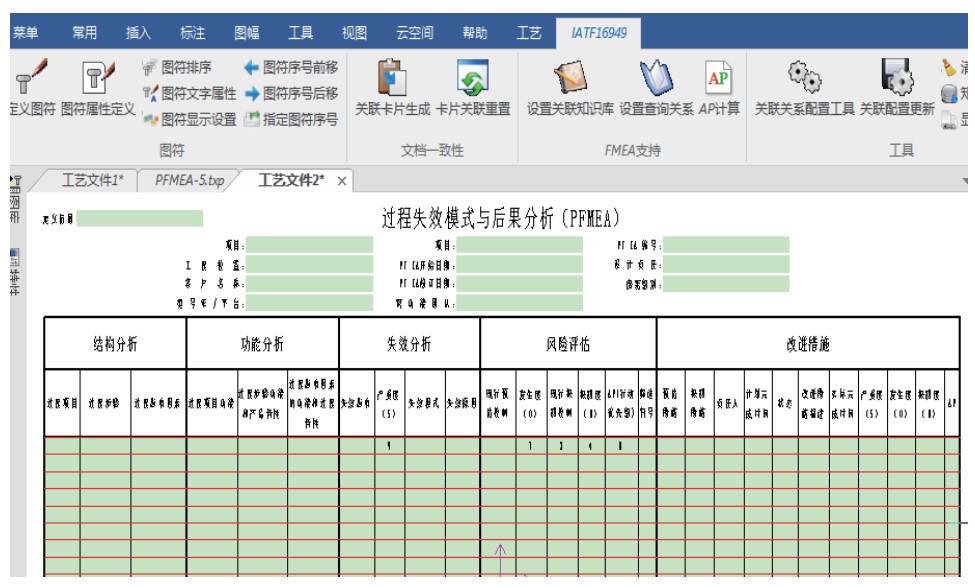Open the 菜单 dropdown menu
The width and height of the screenshot is (975, 588).
[x=25, y=33]
